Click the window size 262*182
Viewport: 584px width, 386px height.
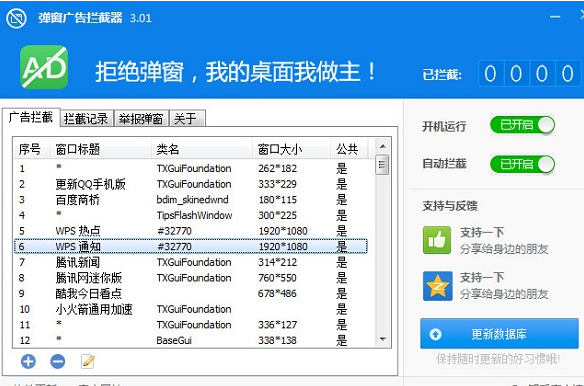(x=277, y=168)
